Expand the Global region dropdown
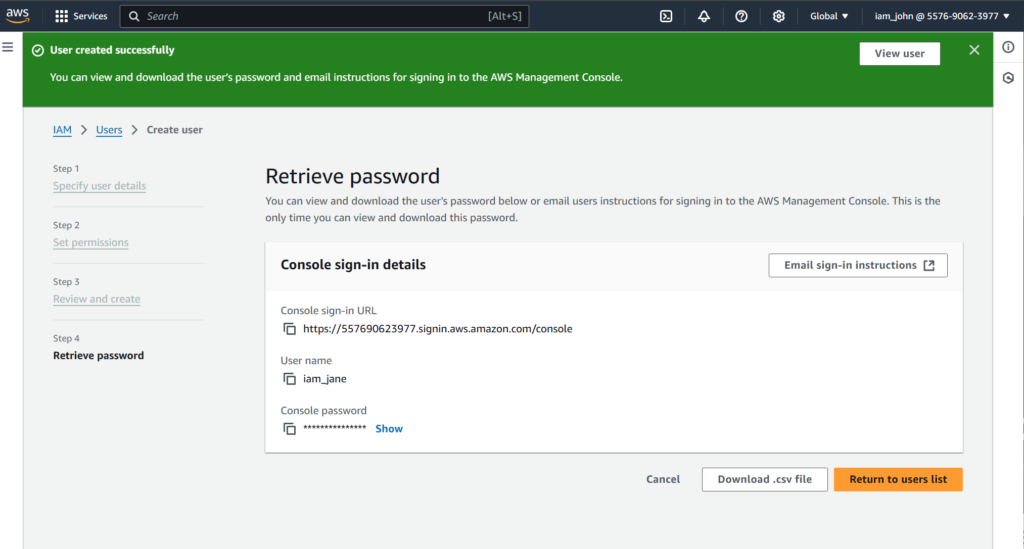The height and width of the screenshot is (549, 1024). pyautogui.click(x=829, y=16)
